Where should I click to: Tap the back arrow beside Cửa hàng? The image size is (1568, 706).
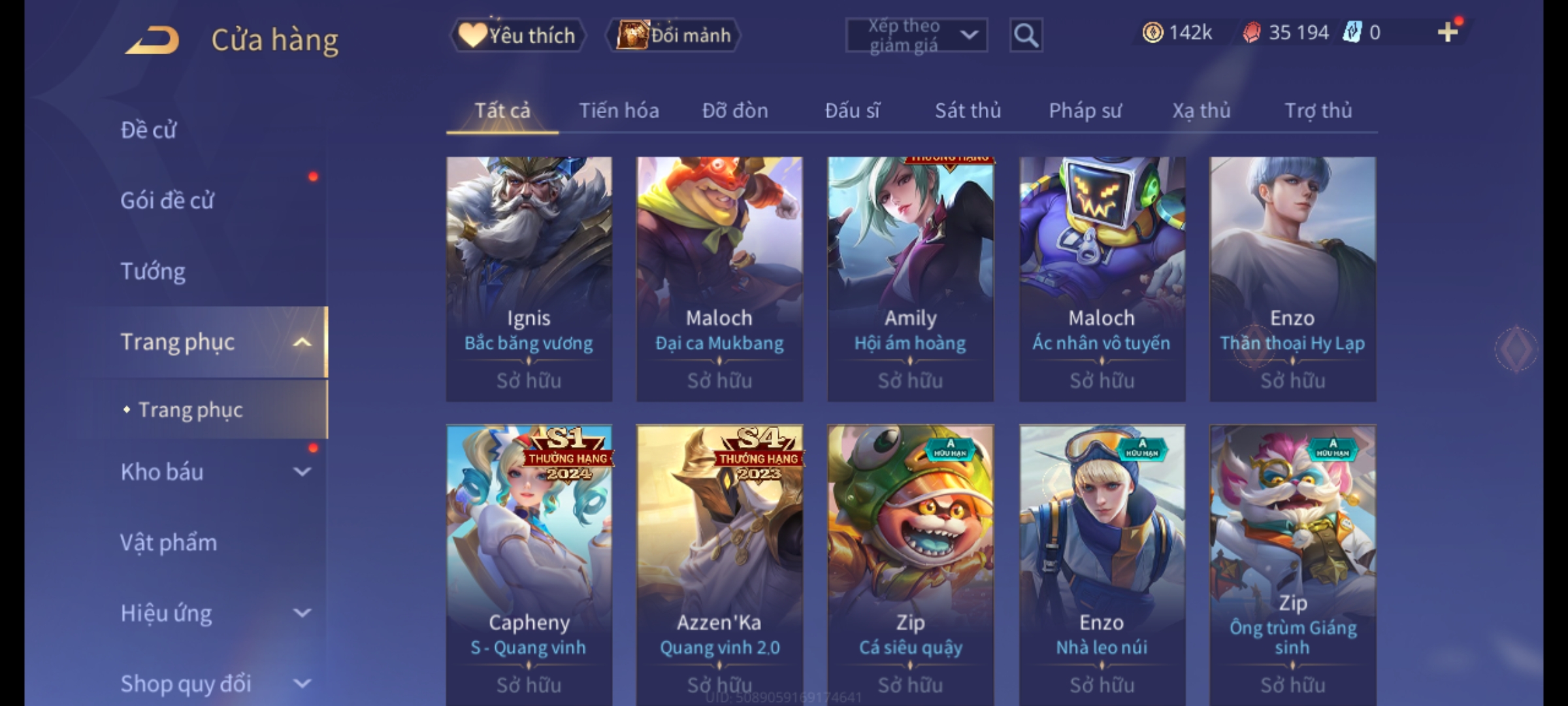tap(154, 40)
